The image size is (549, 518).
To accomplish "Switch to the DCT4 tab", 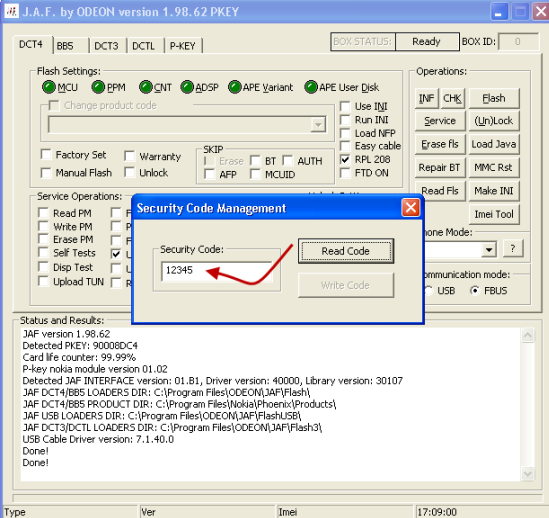I will pos(31,44).
